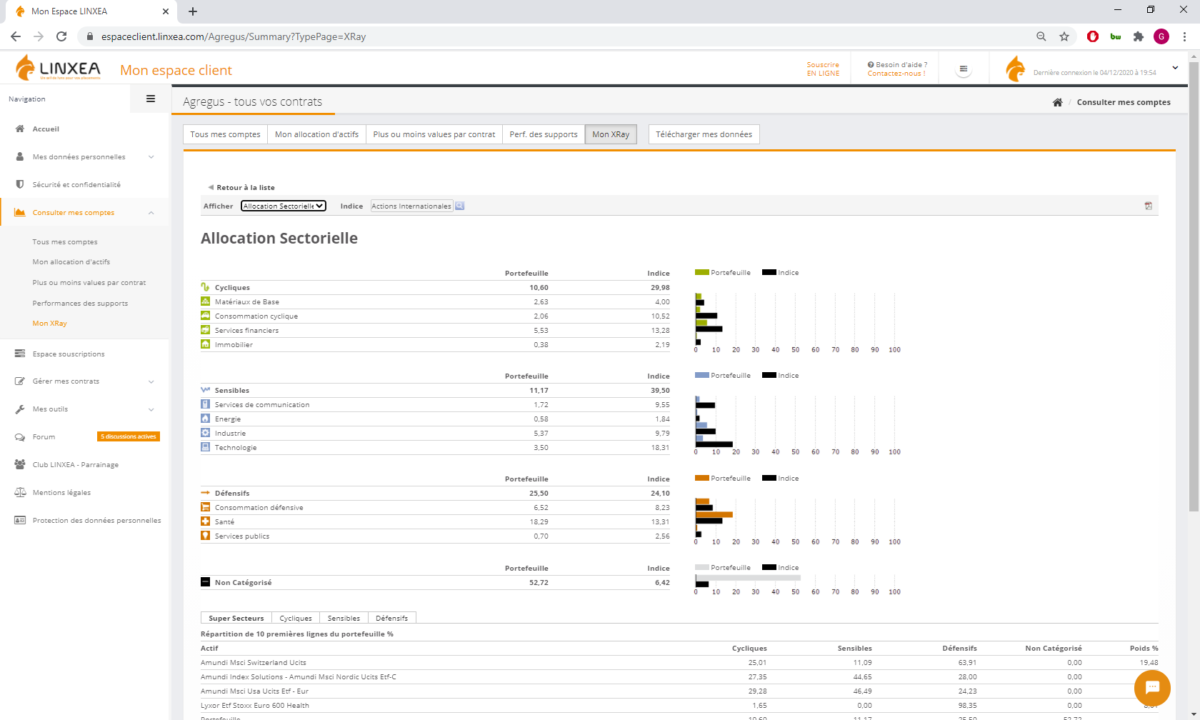Click the Santé sector icon
1200x720 pixels.
point(205,522)
